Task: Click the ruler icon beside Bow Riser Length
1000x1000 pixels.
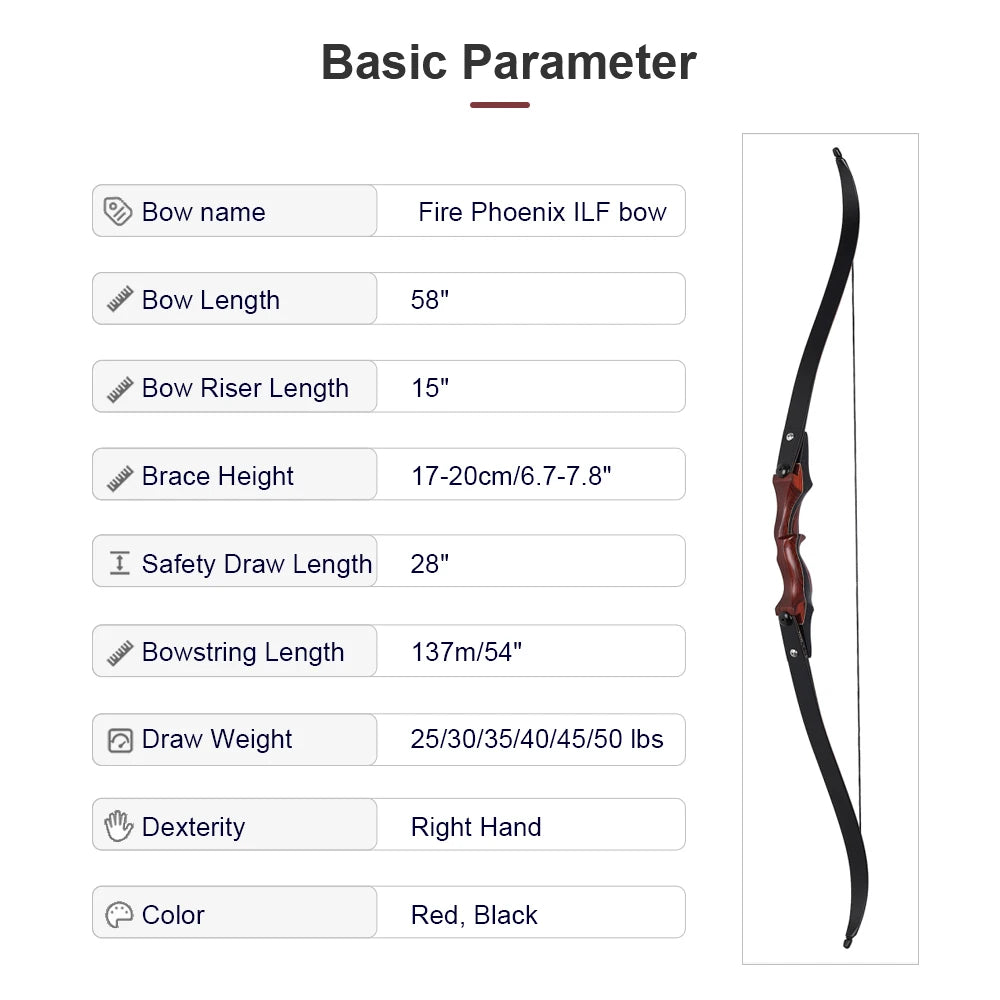Action: pyautogui.click(x=120, y=388)
